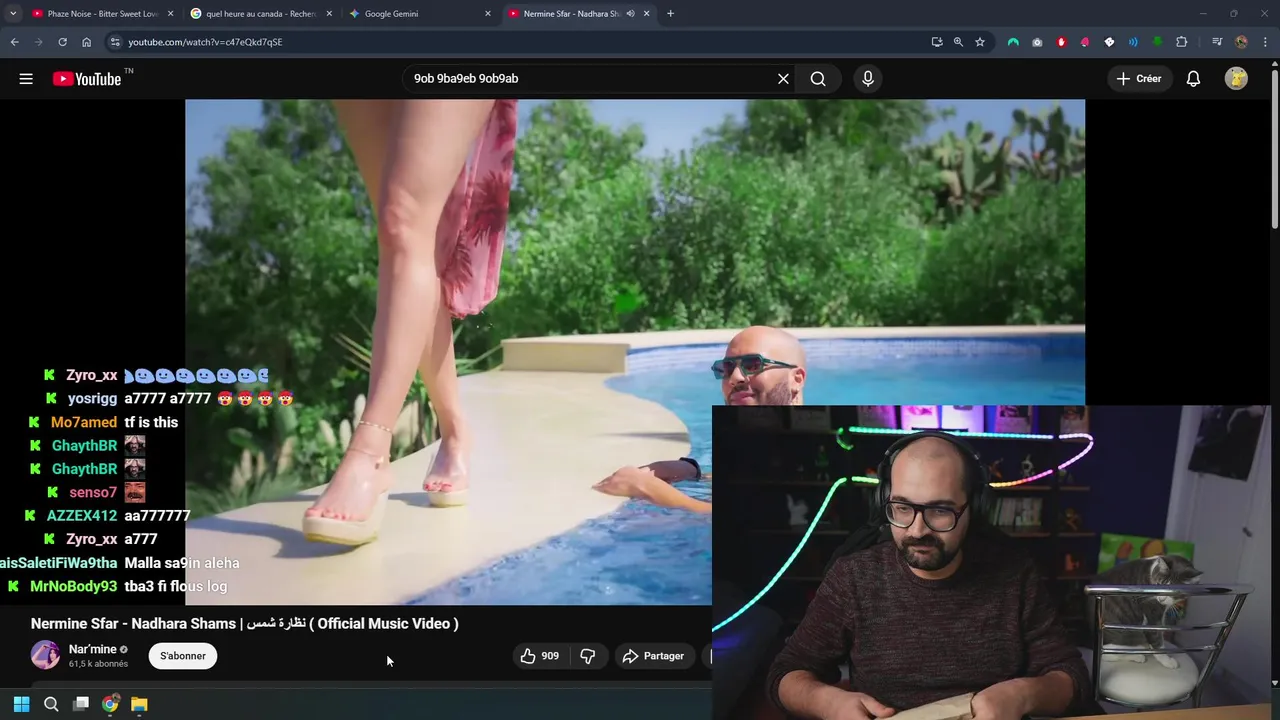Click the '61,5 k abonnés' subscriber count
This screenshot has height=720, width=1280.
(98, 664)
